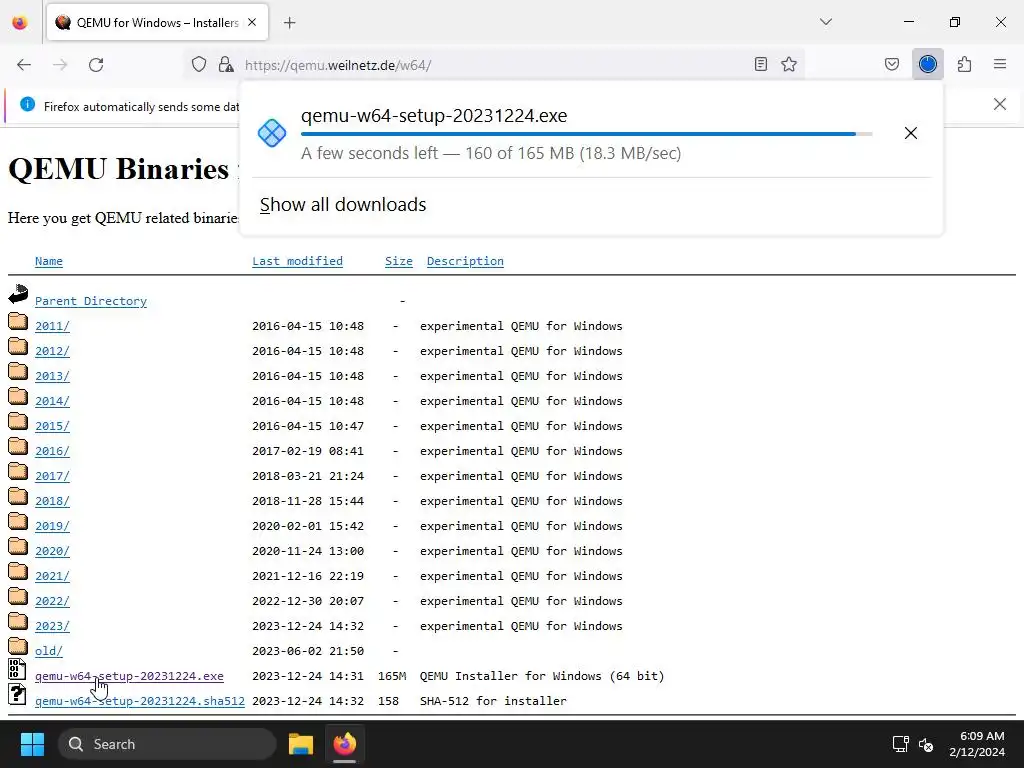
Task: Click the URL address field
Action: [496, 65]
